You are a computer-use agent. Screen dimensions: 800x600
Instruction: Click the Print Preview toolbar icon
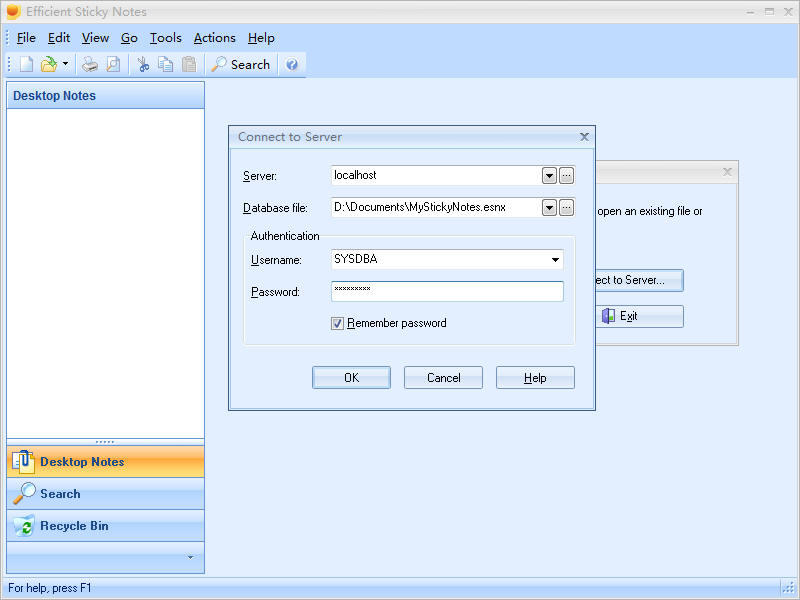(x=113, y=65)
